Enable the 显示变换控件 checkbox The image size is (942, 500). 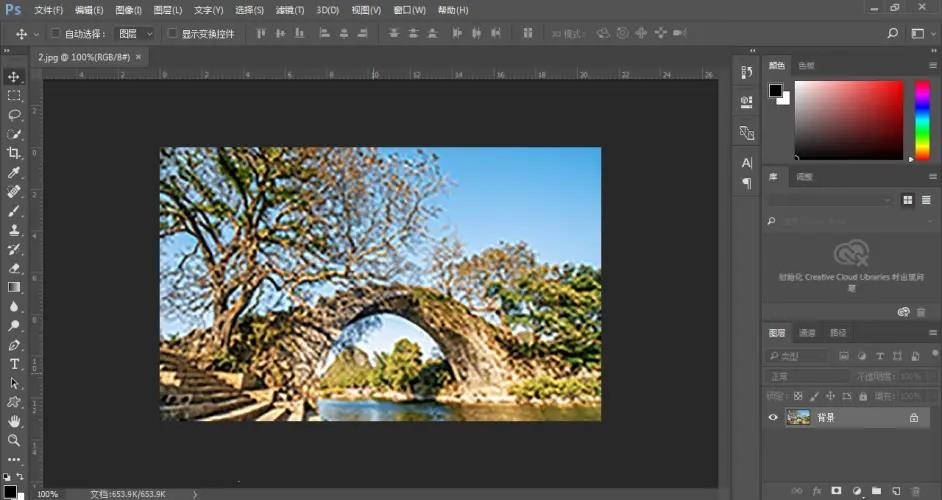(172, 33)
